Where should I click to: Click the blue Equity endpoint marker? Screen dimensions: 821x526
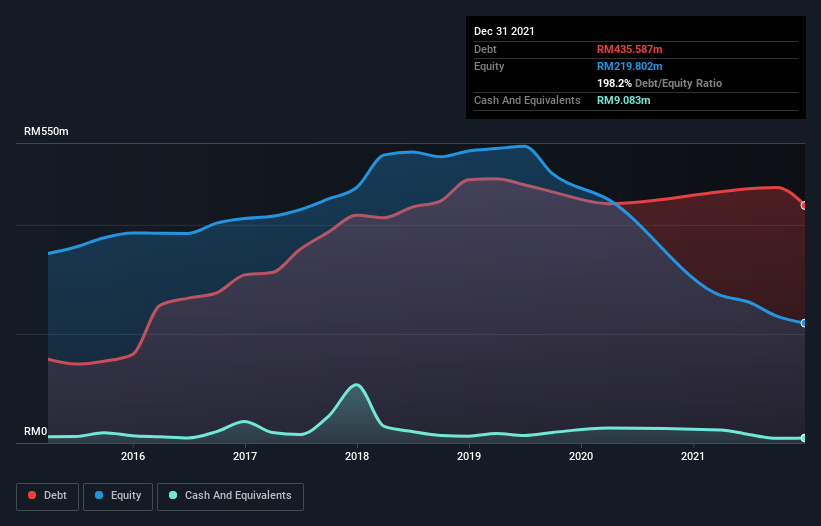coord(804,323)
